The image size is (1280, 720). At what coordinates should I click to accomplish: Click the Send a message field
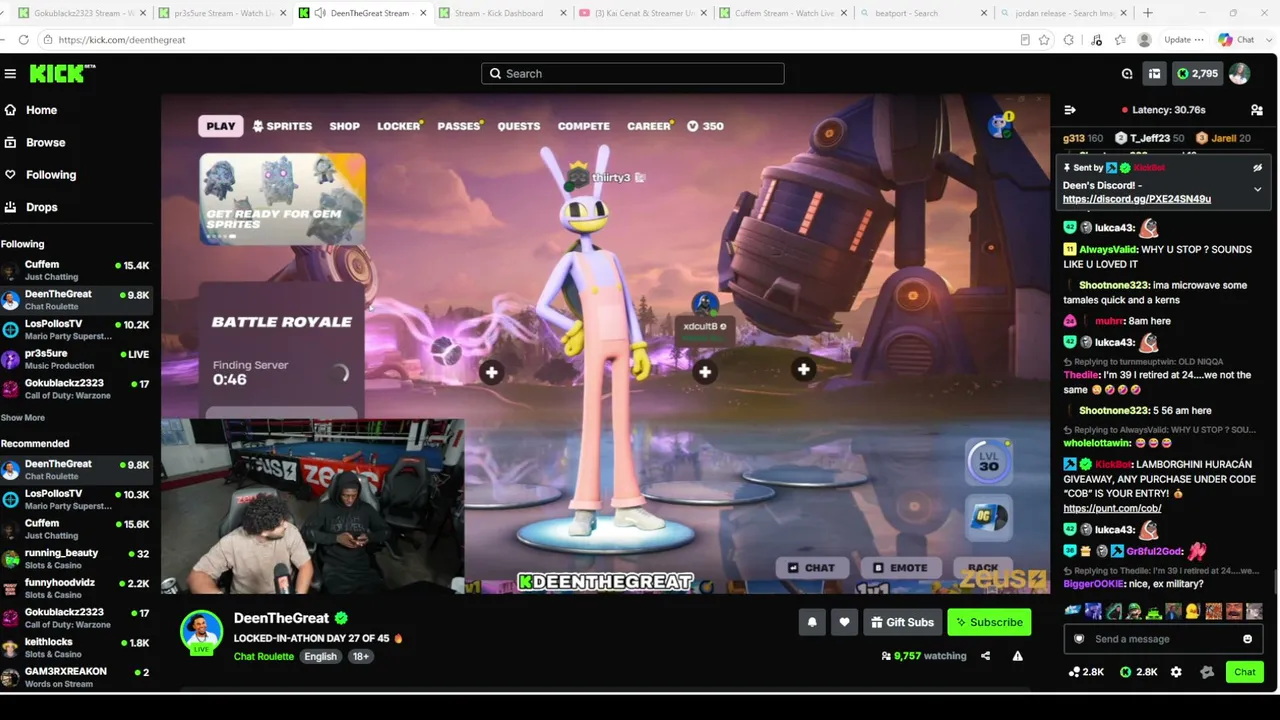pyautogui.click(x=1163, y=639)
